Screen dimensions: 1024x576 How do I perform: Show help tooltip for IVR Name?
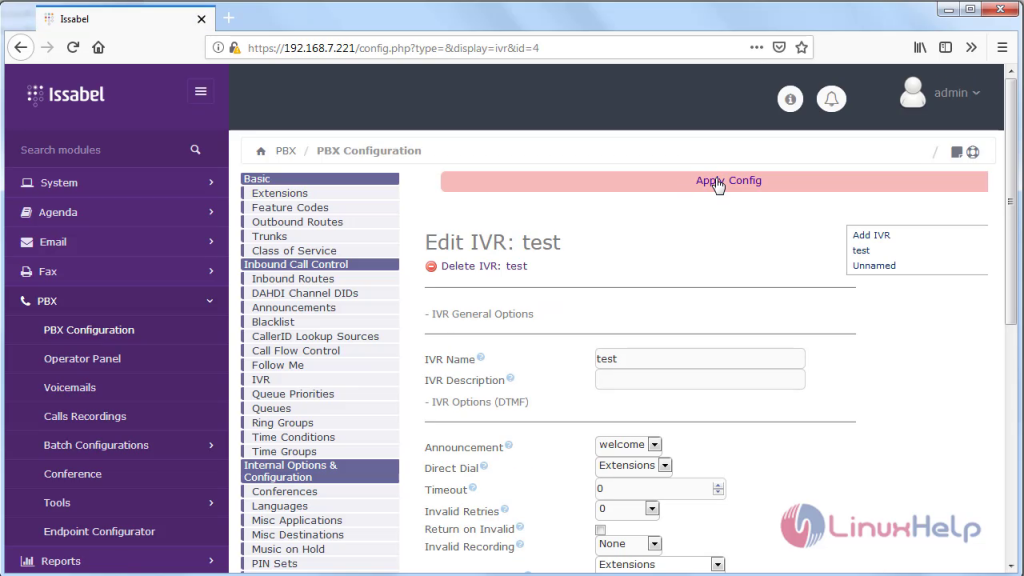pyautogui.click(x=481, y=357)
